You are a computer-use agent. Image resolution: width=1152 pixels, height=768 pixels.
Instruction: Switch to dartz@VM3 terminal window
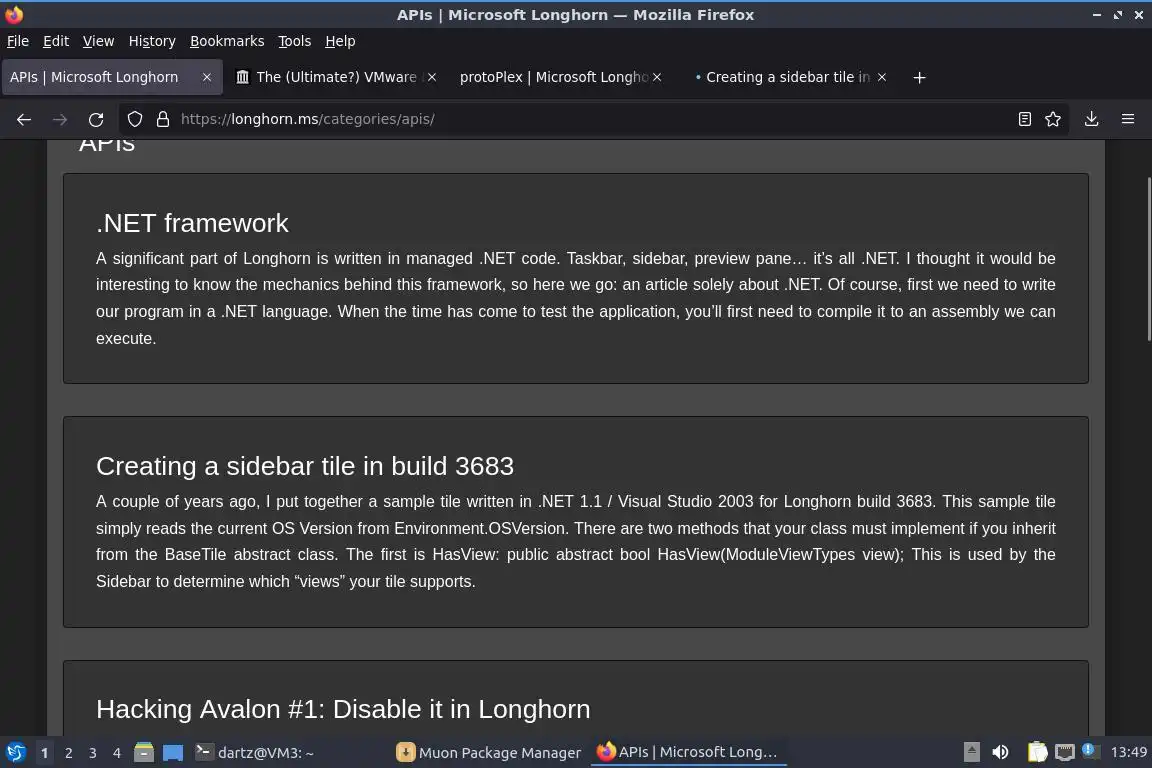(254, 753)
